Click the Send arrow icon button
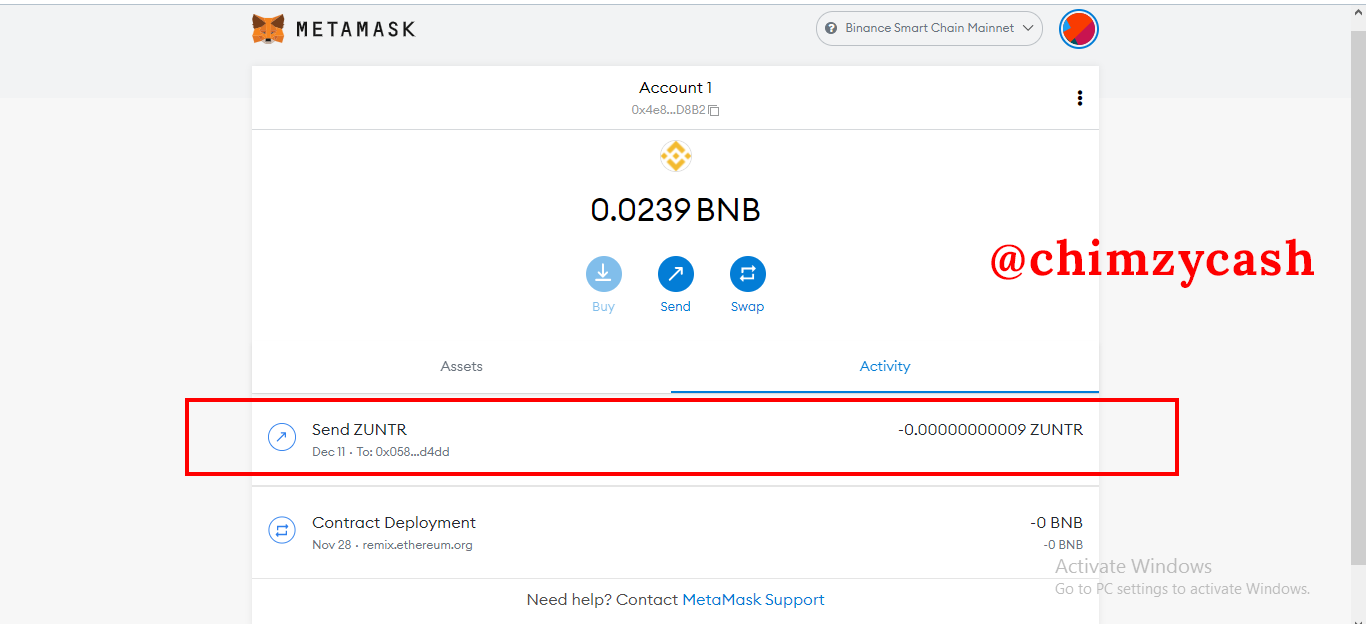This screenshot has width=1366, height=624. point(675,274)
